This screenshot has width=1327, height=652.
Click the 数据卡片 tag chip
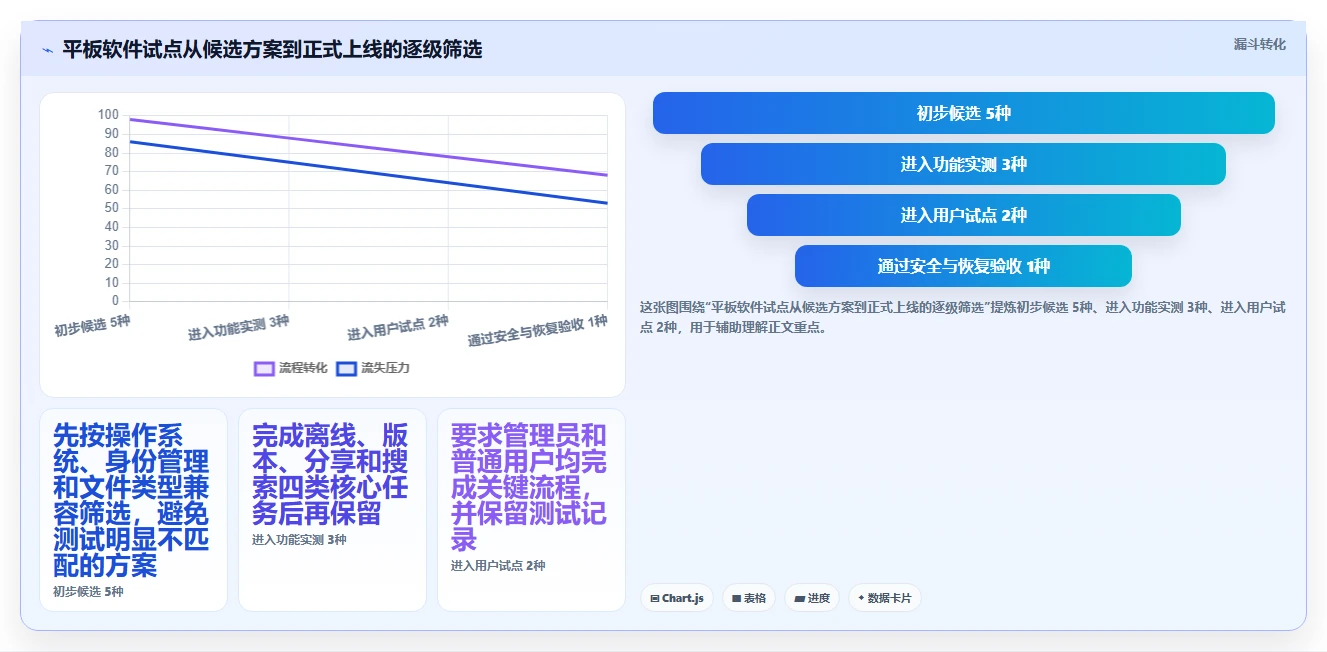point(885,598)
